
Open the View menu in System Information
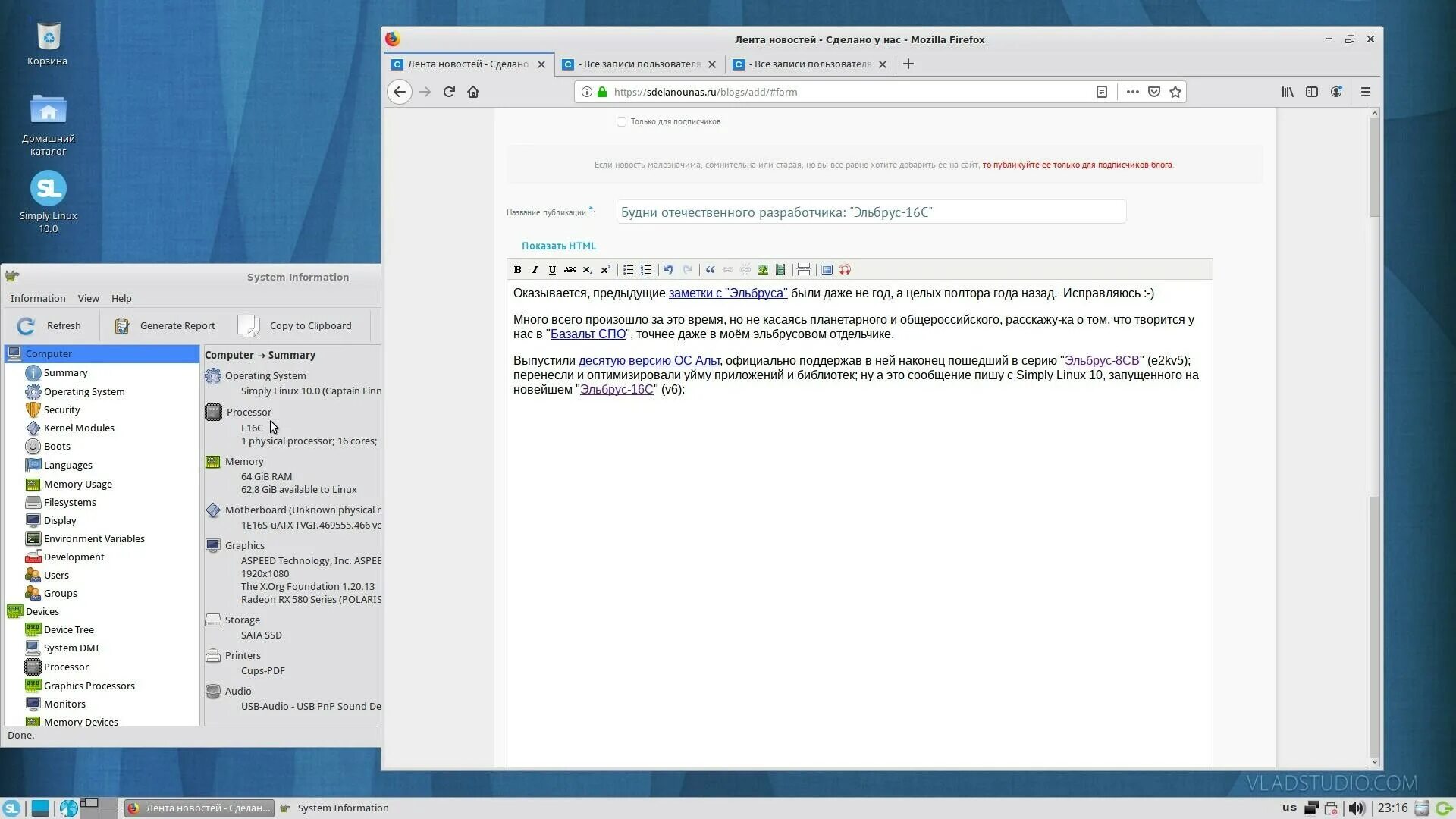tap(88, 298)
